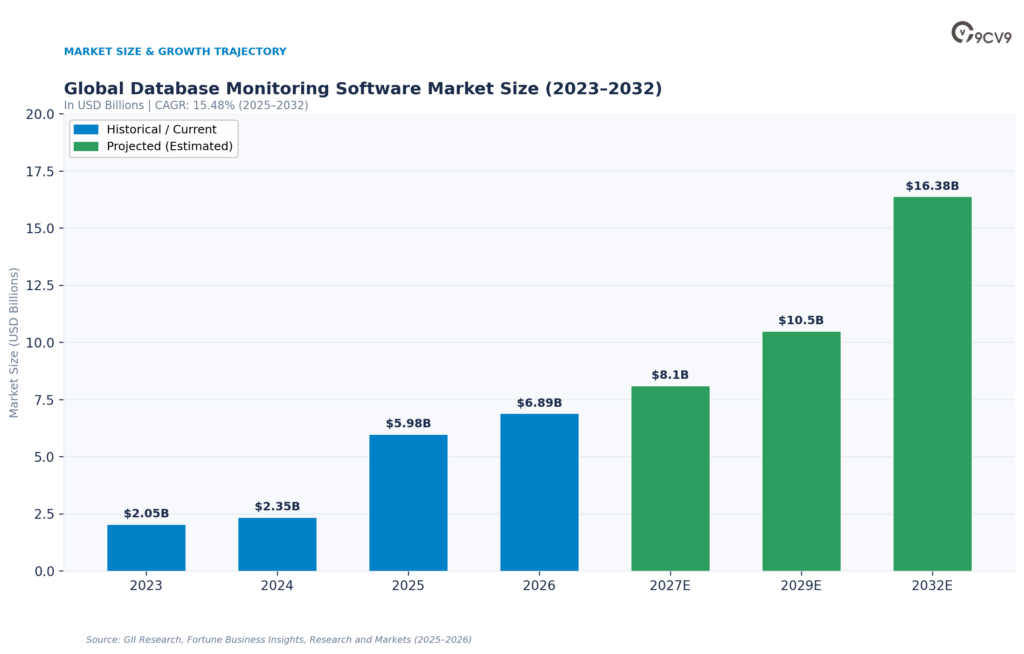Select the 2027E green bar
1024x654 pixels.
click(x=670, y=478)
